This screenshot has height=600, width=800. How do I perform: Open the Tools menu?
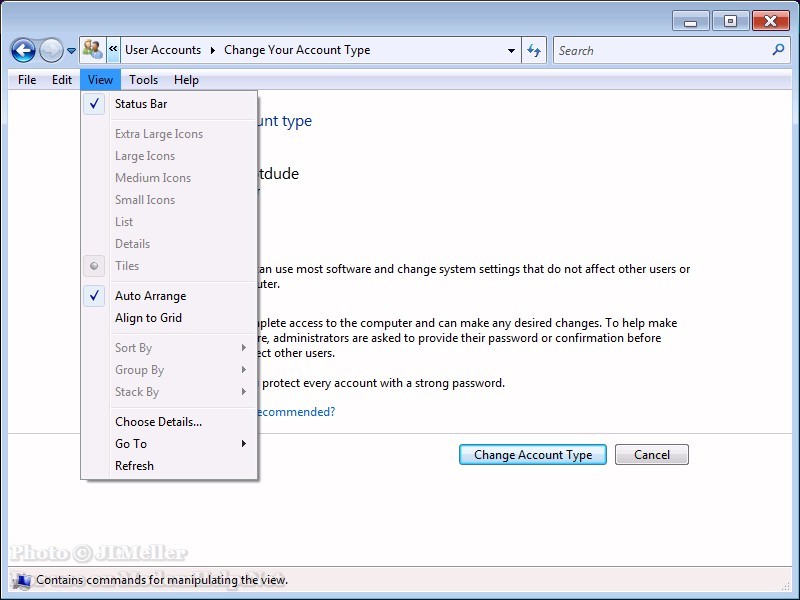pyautogui.click(x=143, y=80)
